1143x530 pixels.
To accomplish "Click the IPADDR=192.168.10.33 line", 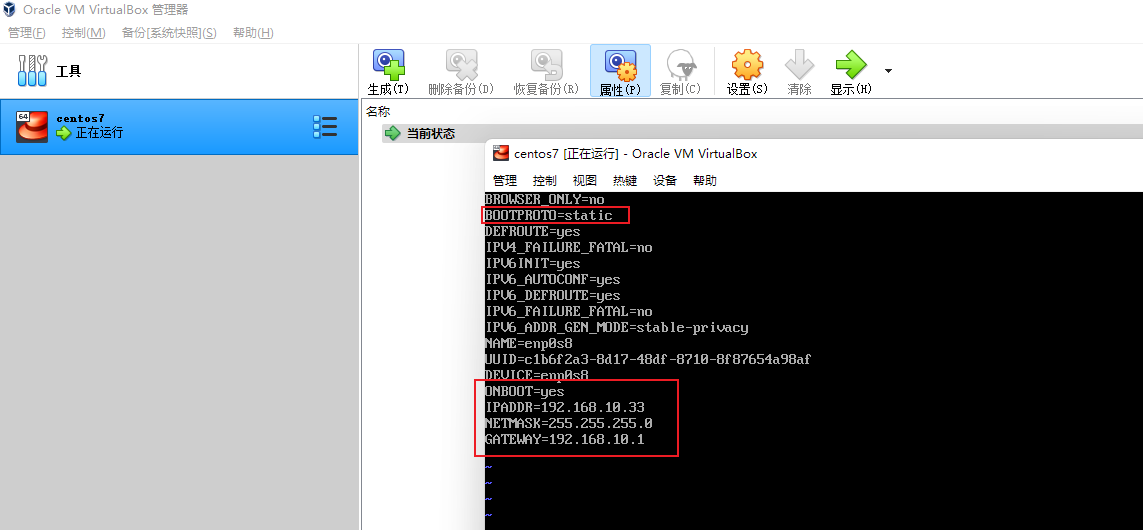I will click(x=565, y=408).
